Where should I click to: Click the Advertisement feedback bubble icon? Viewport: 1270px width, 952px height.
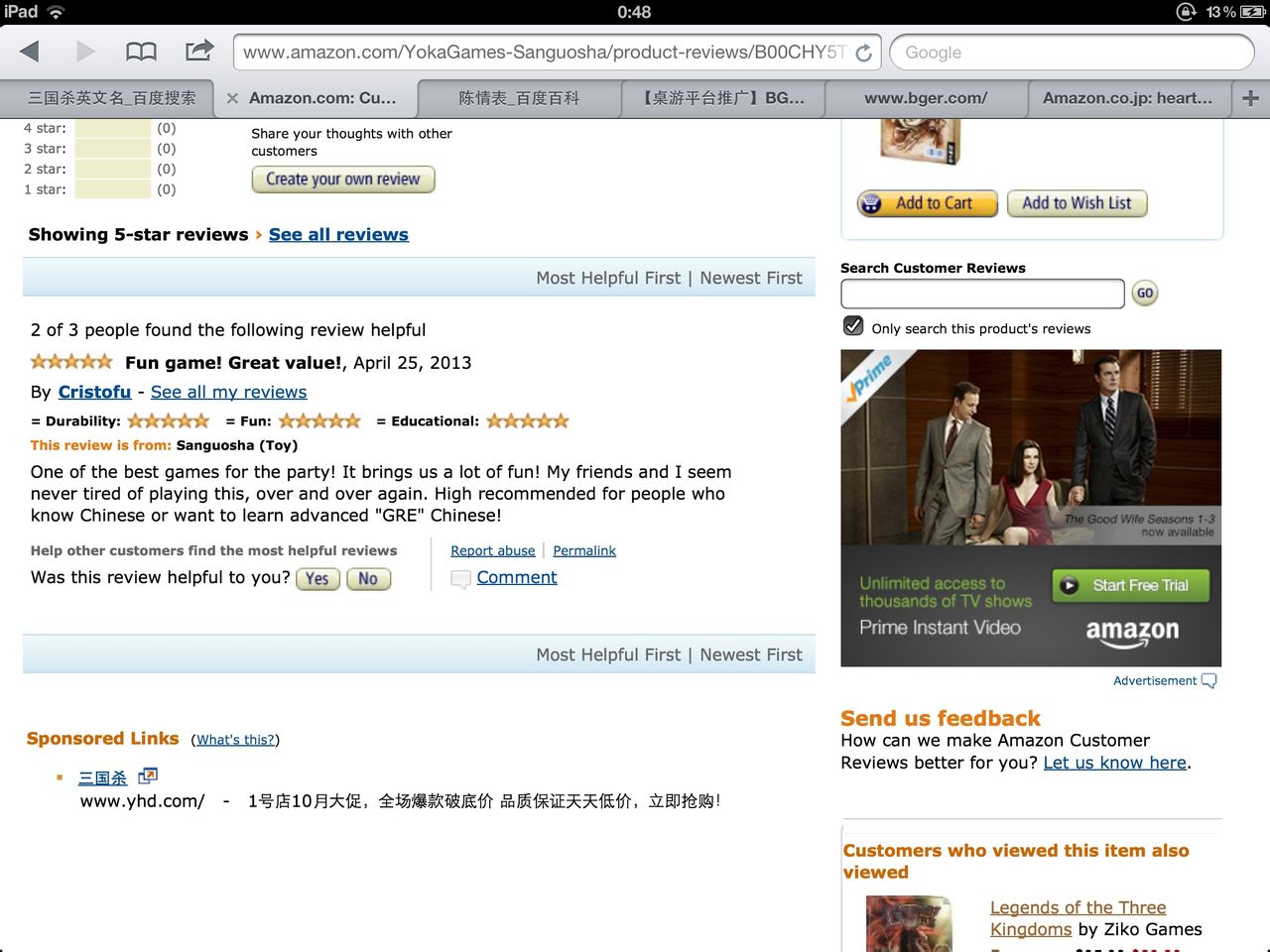pos(1208,680)
